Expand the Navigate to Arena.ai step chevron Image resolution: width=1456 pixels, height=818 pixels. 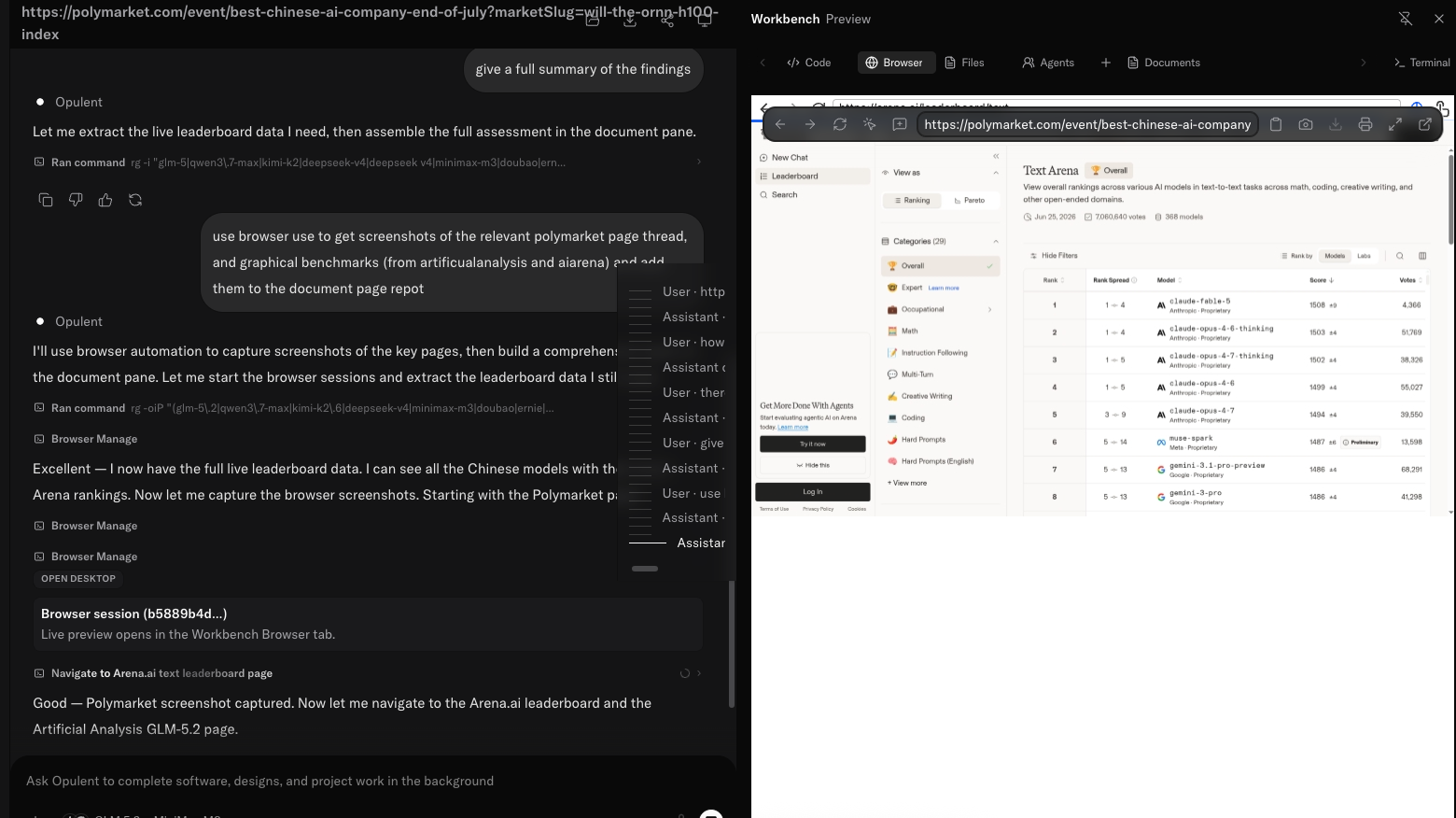[699, 673]
